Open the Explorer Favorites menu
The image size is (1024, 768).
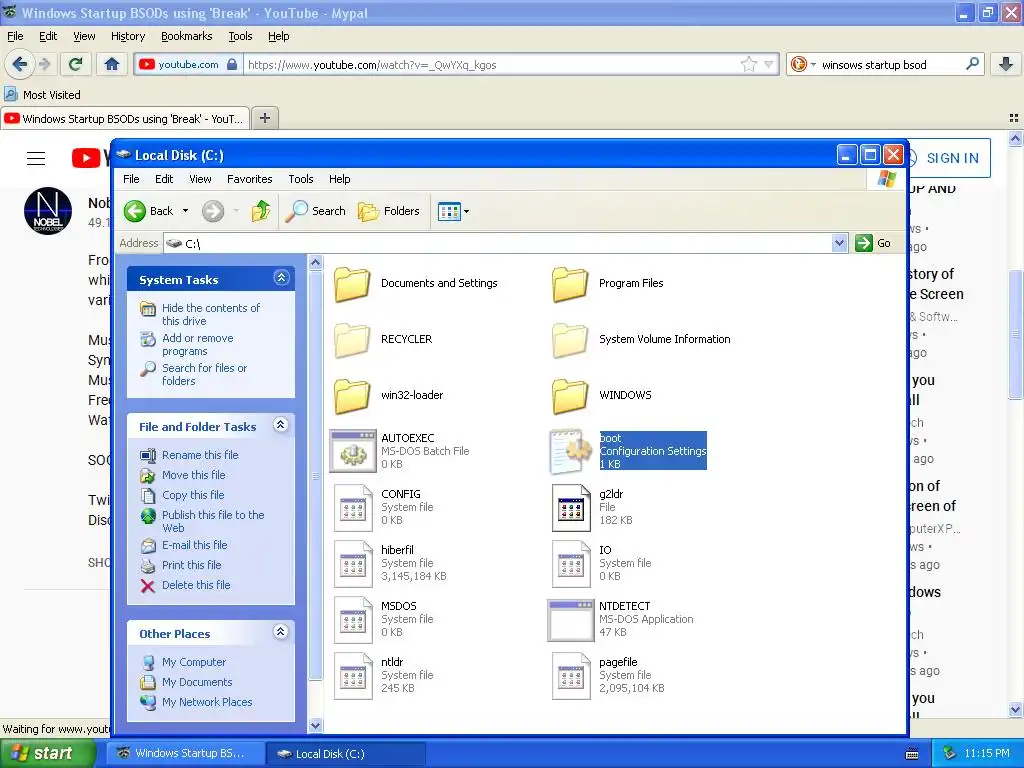(249, 179)
